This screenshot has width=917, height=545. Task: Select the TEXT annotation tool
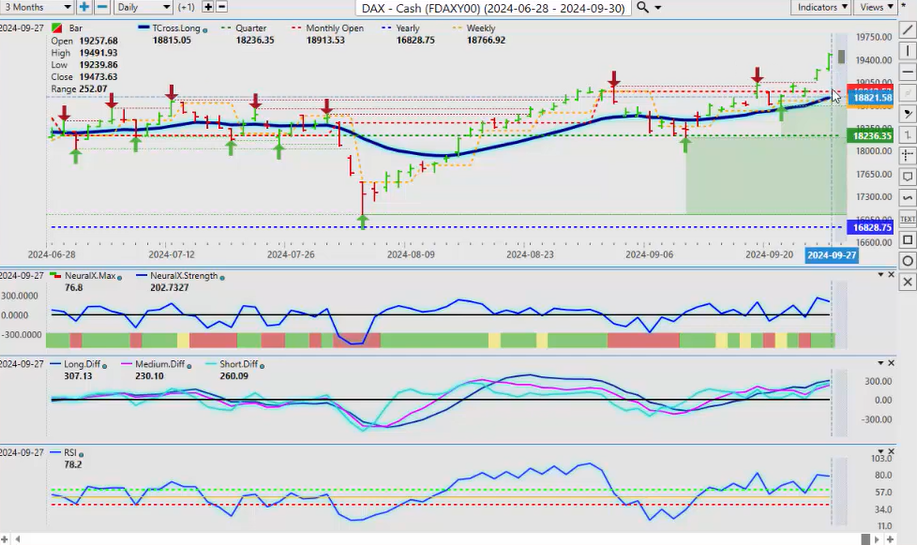coord(908,219)
